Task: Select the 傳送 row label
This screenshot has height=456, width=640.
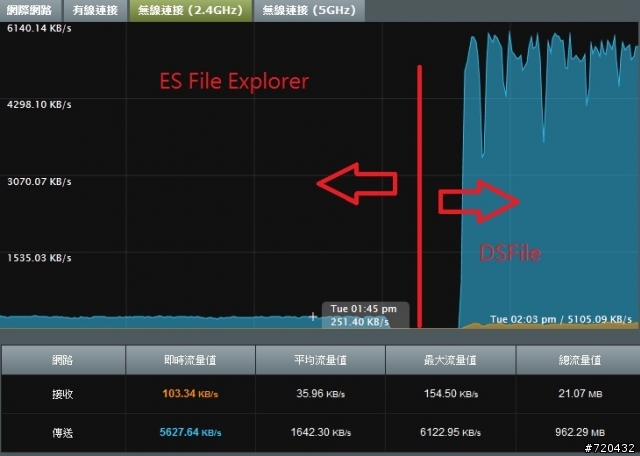Action: [63, 433]
